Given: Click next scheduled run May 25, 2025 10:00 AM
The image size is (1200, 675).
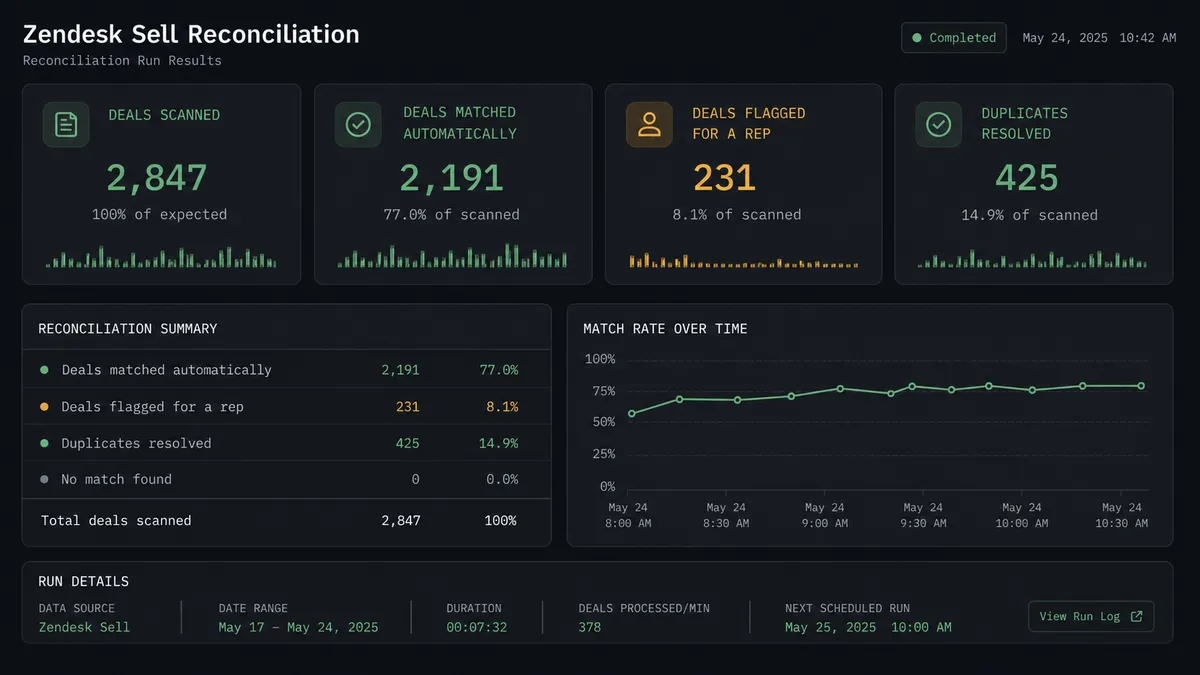Looking at the screenshot, I should click(869, 627).
